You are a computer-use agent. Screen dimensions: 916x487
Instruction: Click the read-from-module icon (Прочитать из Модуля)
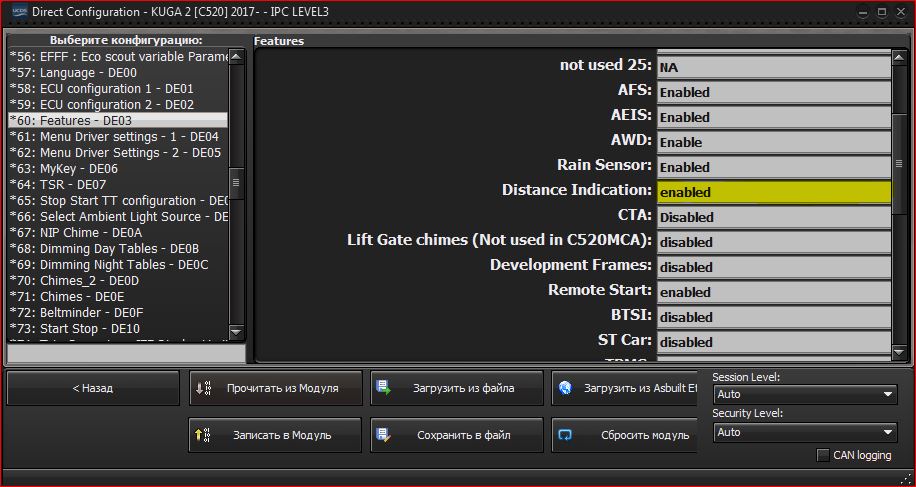coord(203,388)
